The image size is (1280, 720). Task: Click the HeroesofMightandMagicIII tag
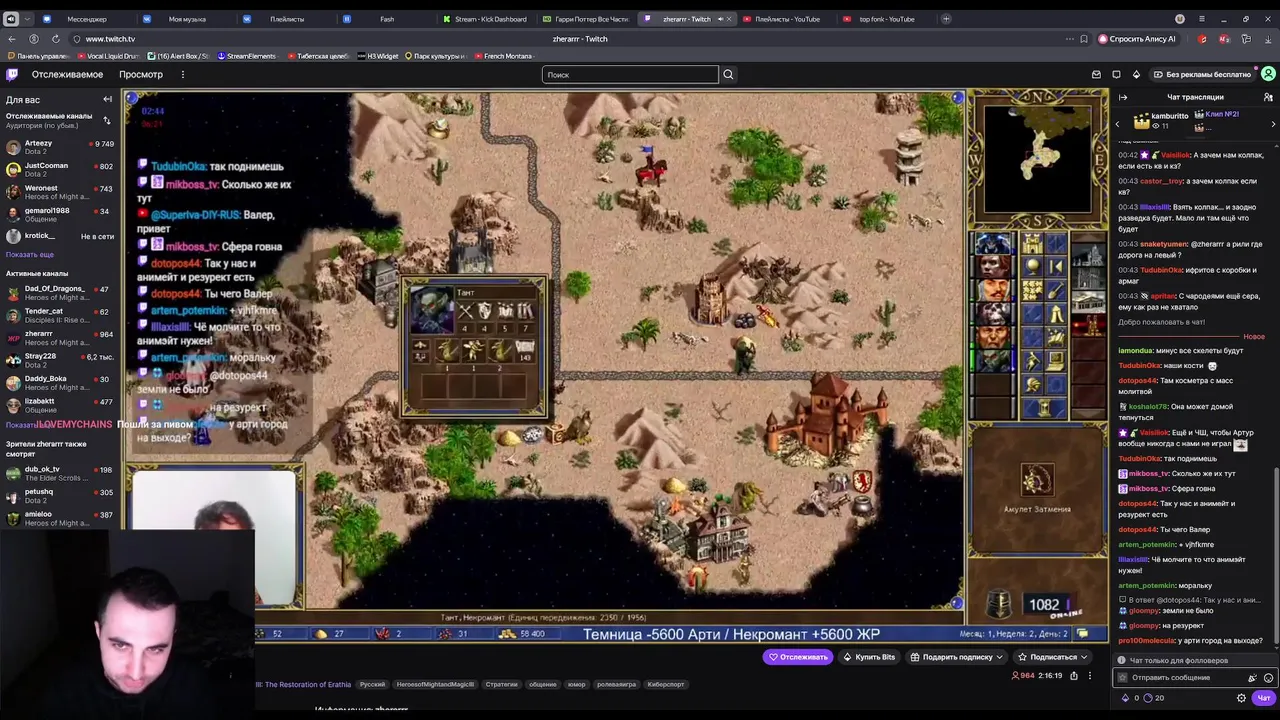coord(435,685)
